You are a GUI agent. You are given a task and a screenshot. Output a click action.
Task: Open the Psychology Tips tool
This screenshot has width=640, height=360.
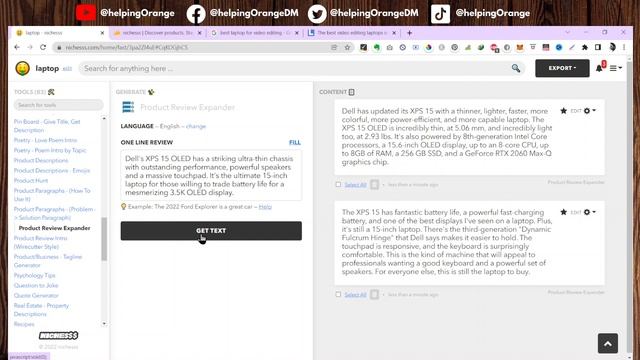point(34,276)
